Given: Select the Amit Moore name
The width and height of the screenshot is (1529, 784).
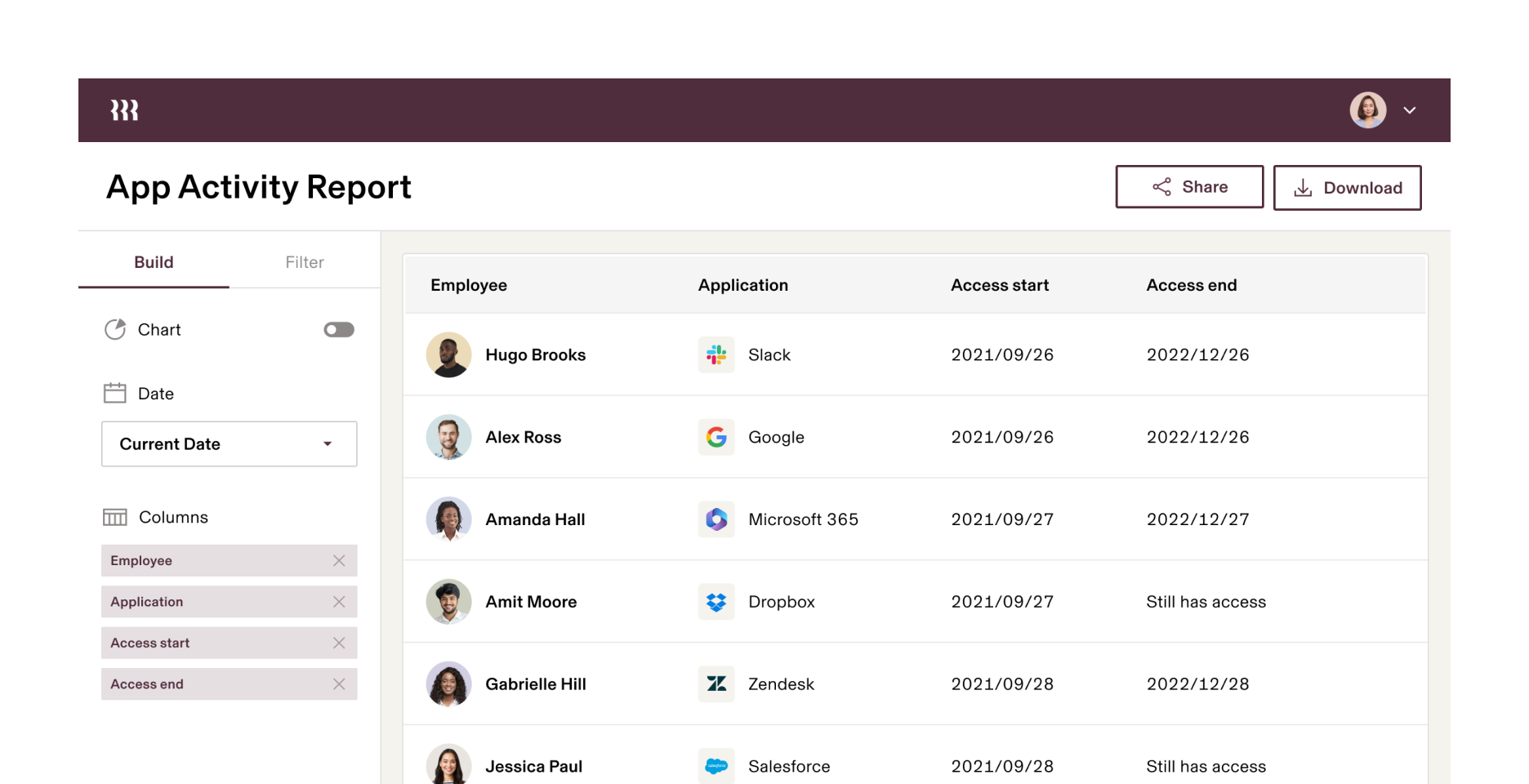Looking at the screenshot, I should click(531, 602).
